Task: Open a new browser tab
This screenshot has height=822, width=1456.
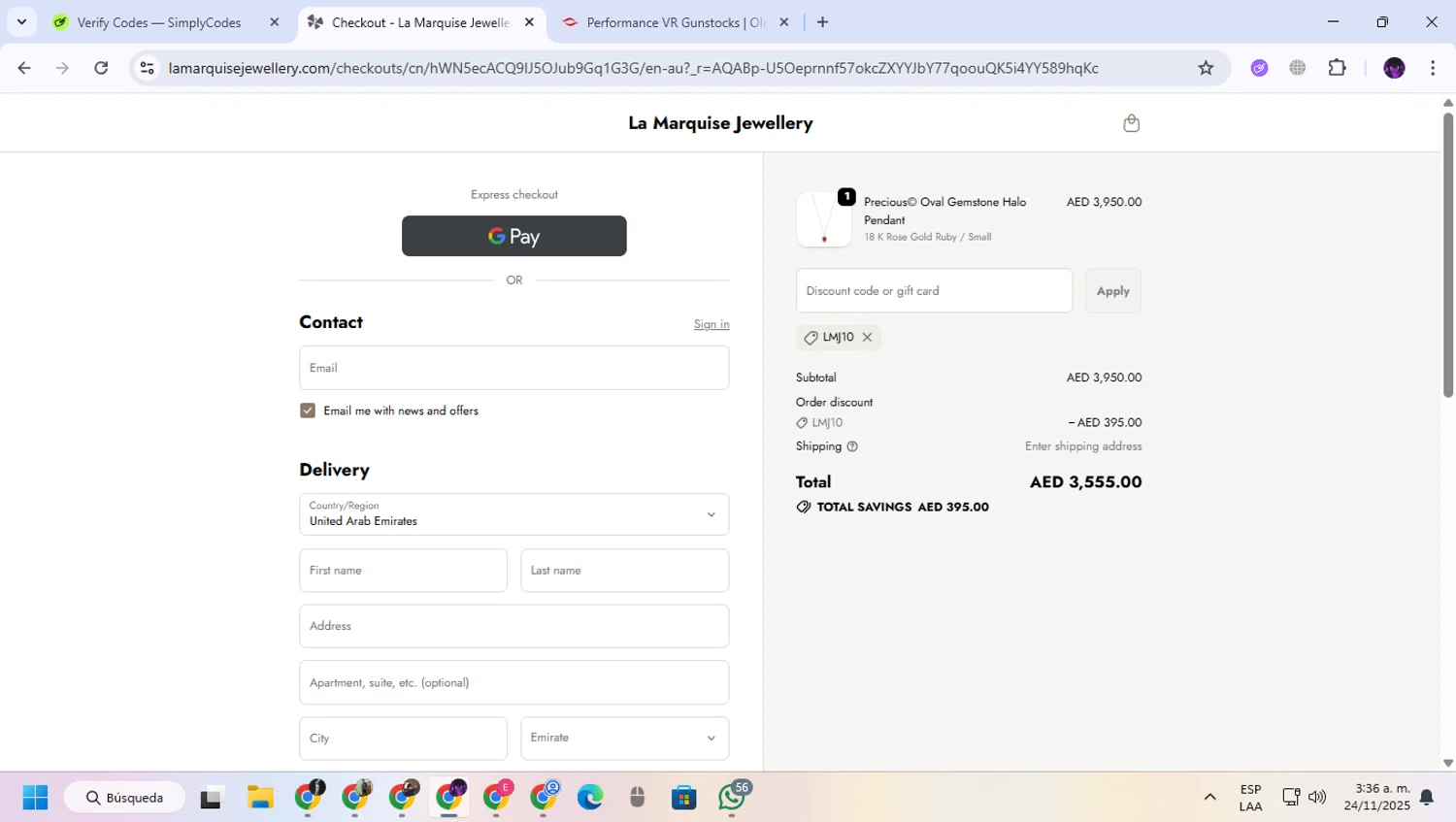Action: [822, 22]
